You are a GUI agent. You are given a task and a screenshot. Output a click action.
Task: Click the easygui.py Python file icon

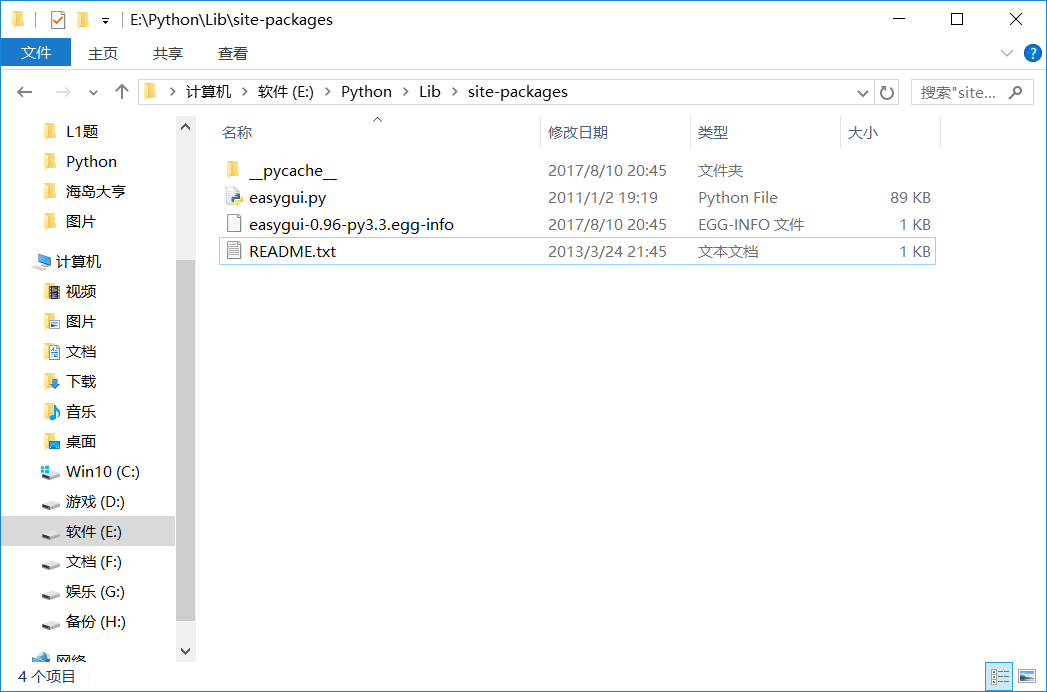pyautogui.click(x=233, y=197)
